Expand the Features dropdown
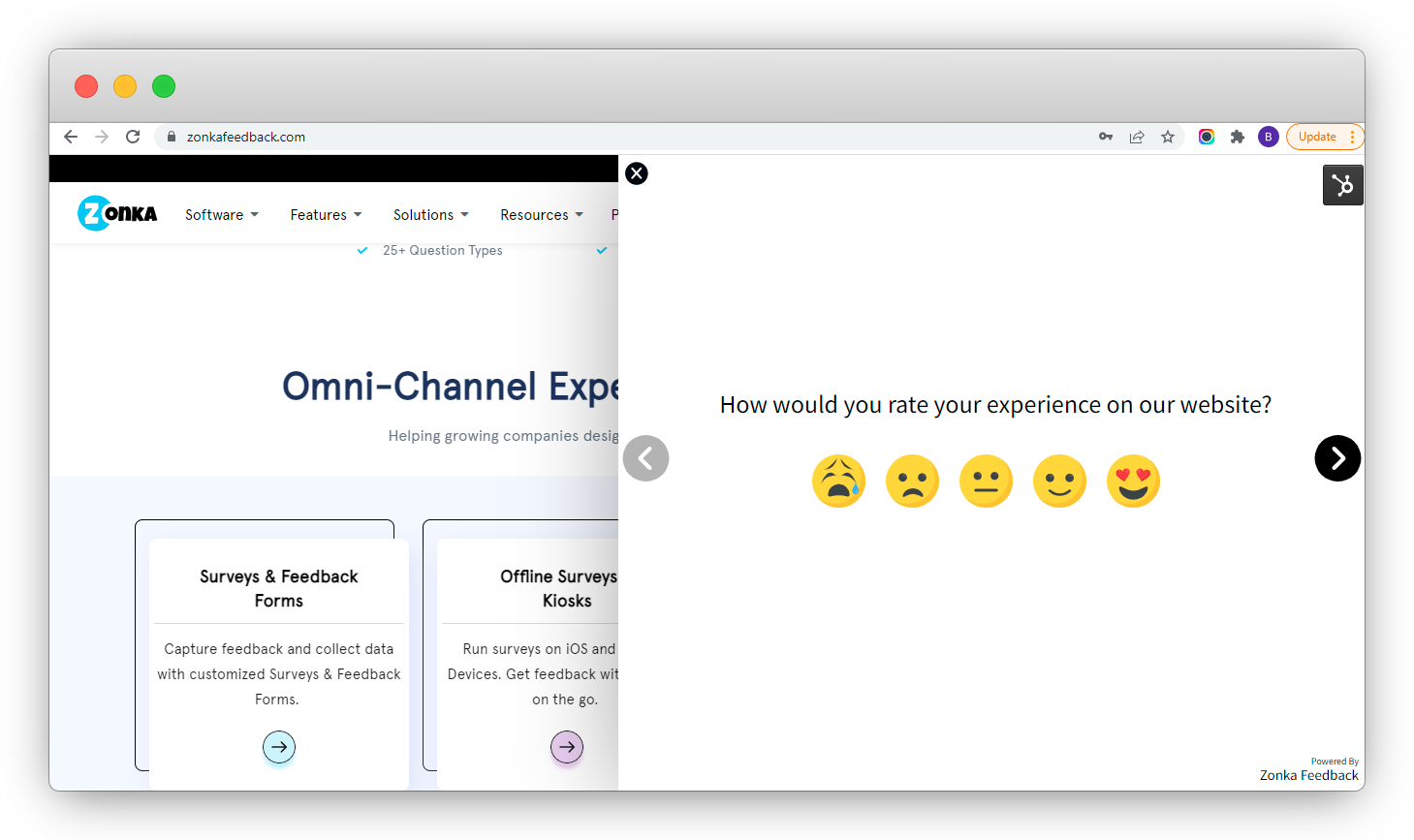 (326, 214)
